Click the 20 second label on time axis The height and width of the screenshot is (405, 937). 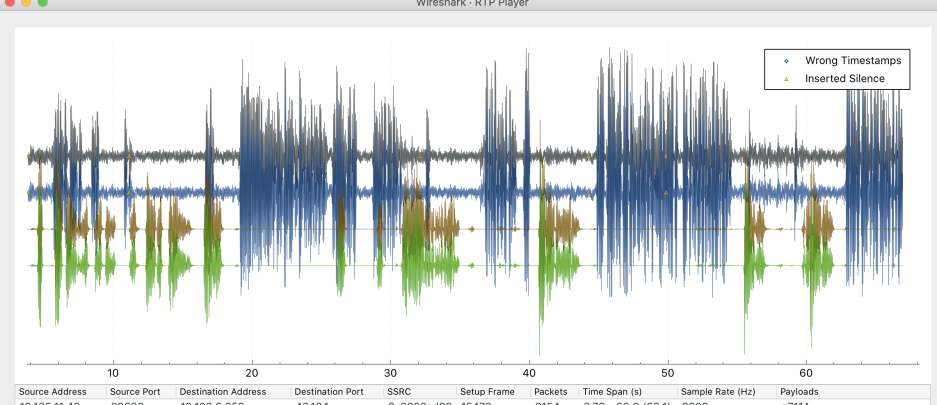tap(252, 374)
